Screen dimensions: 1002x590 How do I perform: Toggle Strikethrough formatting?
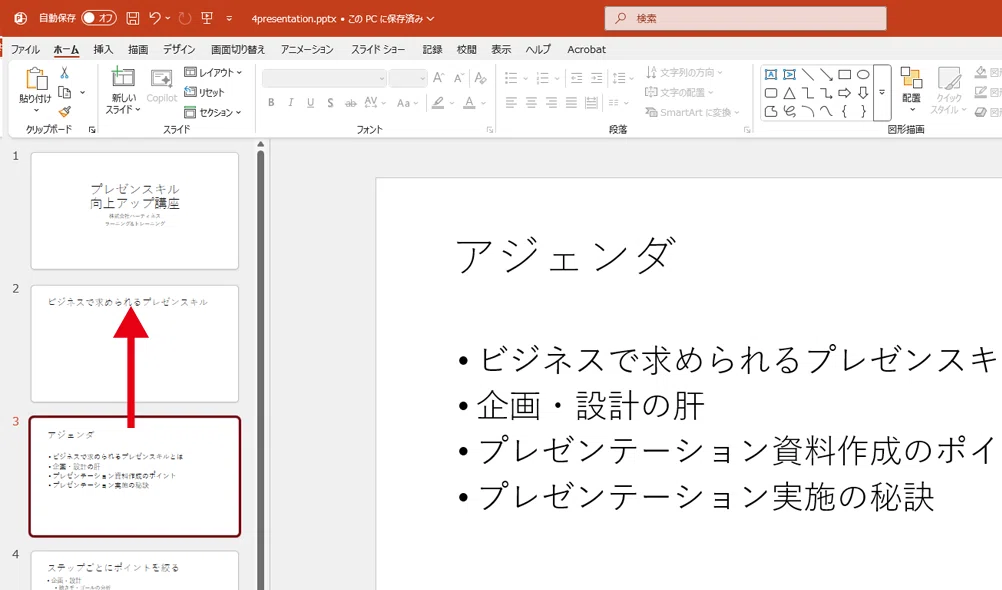click(x=350, y=102)
